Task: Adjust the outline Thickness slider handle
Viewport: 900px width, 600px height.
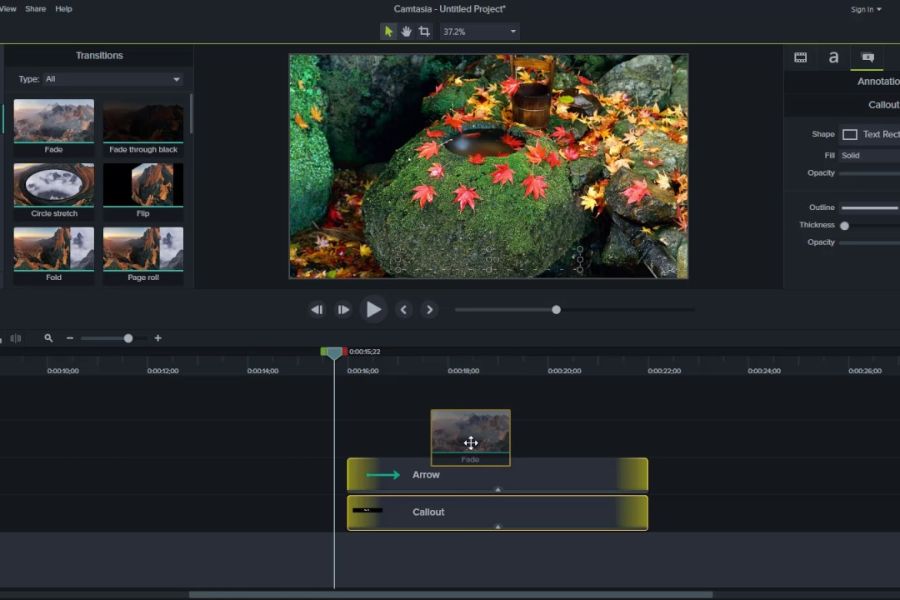Action: tap(844, 226)
